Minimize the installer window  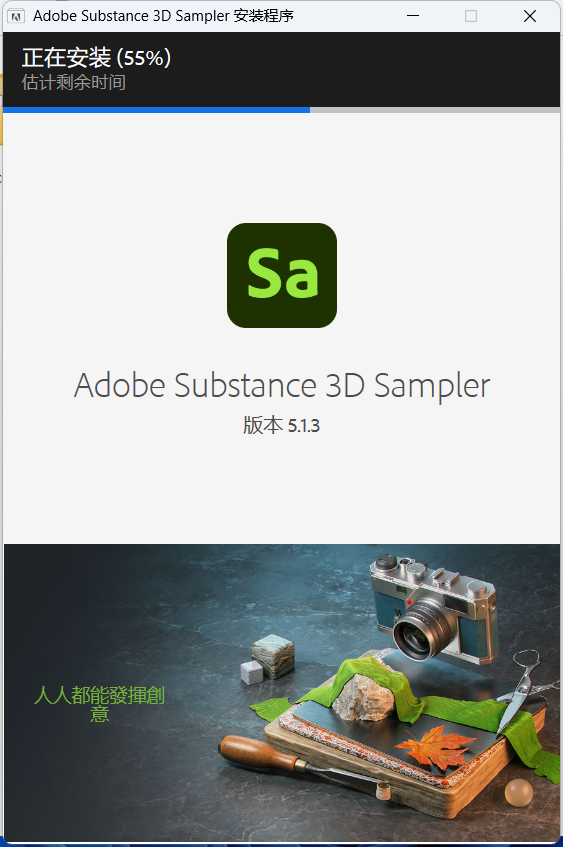click(x=413, y=16)
